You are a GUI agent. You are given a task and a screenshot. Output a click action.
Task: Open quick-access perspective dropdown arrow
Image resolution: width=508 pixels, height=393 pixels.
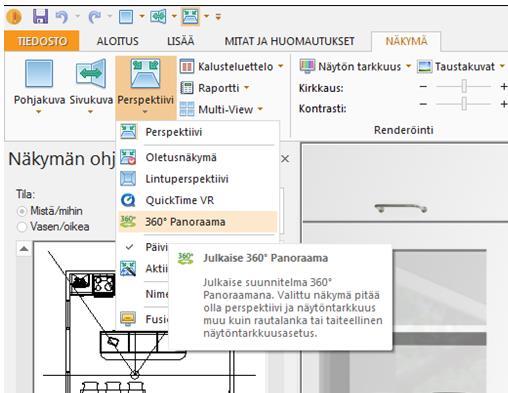click(x=206, y=16)
